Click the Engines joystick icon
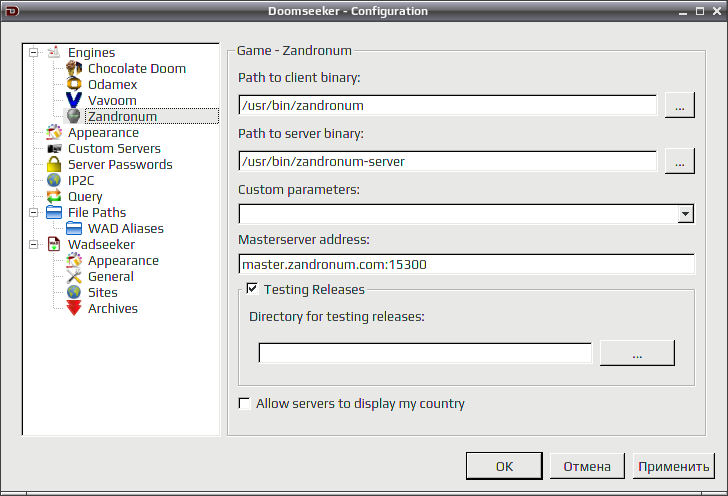Image resolution: width=728 pixels, height=496 pixels. [x=54, y=52]
